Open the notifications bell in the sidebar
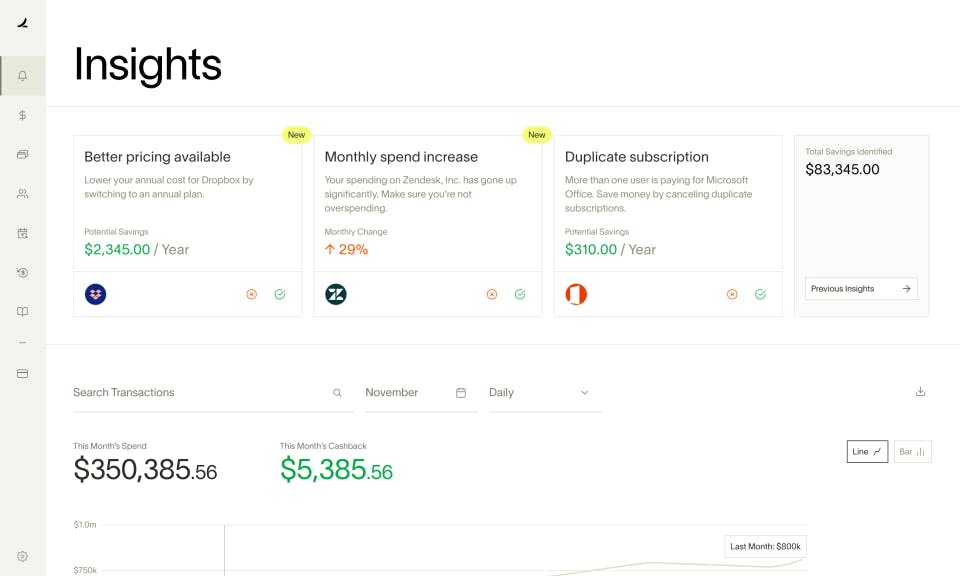 [x=21, y=75]
